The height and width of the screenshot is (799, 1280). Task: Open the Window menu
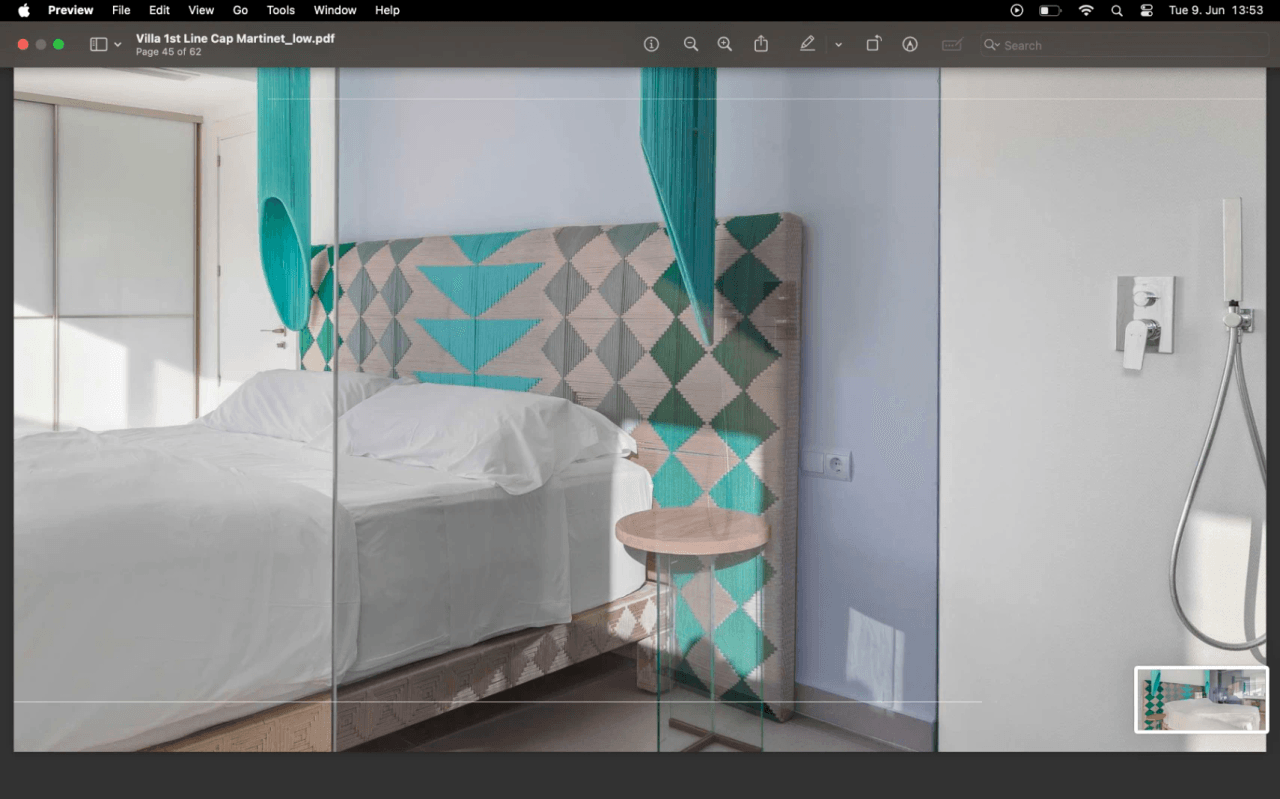tap(335, 10)
